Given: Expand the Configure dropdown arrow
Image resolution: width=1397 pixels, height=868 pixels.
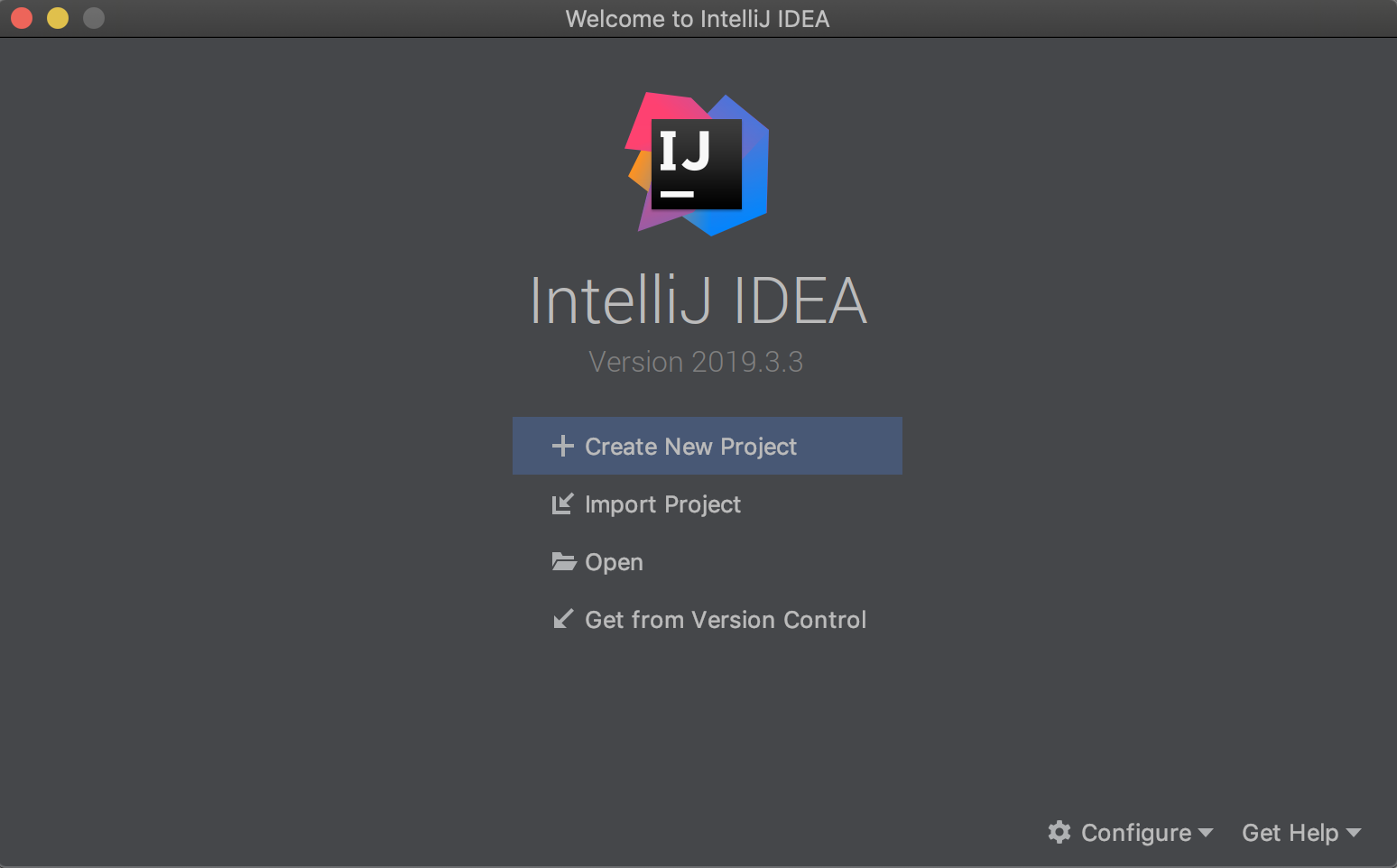Looking at the screenshot, I should (1206, 833).
